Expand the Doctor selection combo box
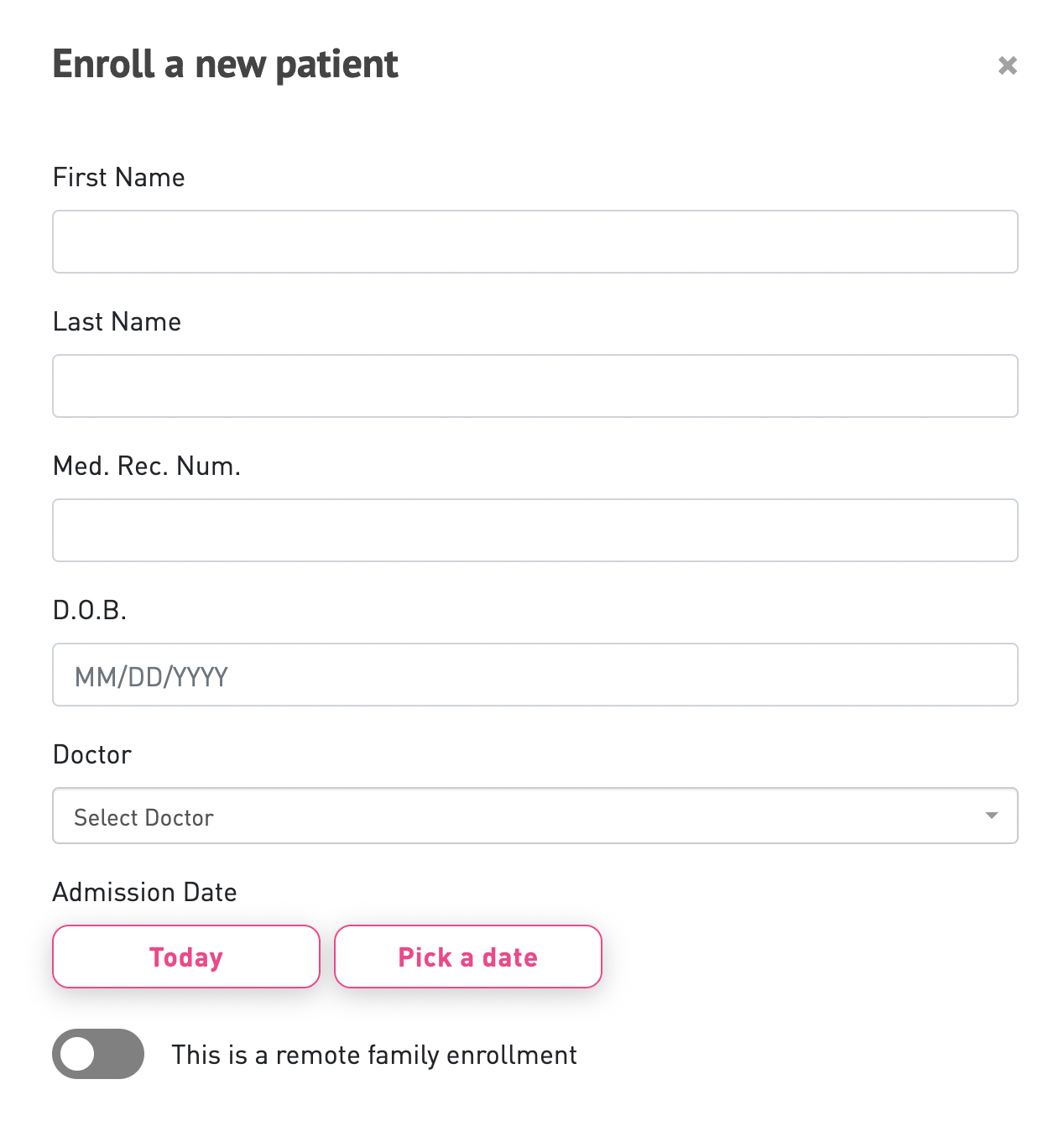The image size is (1064, 1121). coord(535,815)
